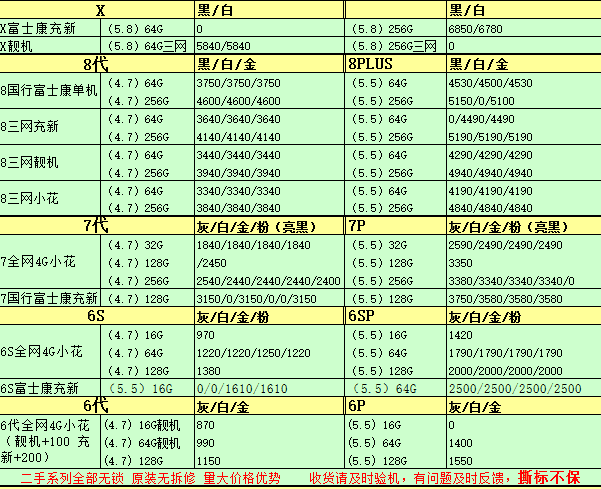Select the 6S富士康充新 label cell

point(50,388)
